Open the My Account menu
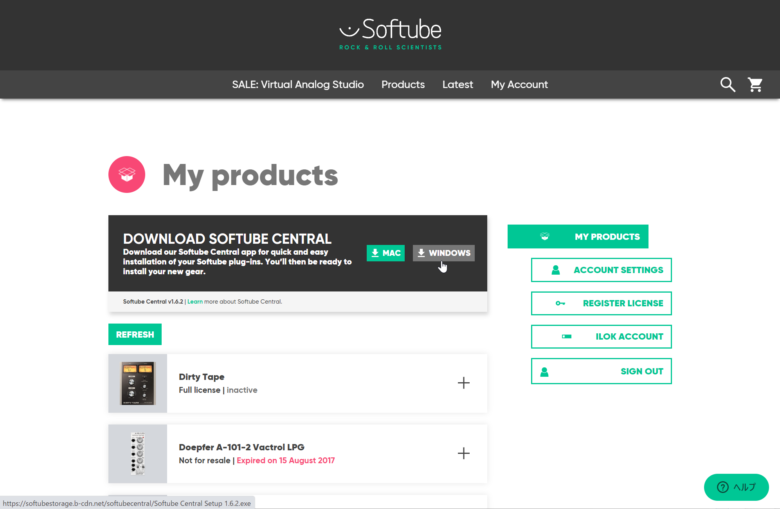The image size is (780, 509). [x=519, y=85]
